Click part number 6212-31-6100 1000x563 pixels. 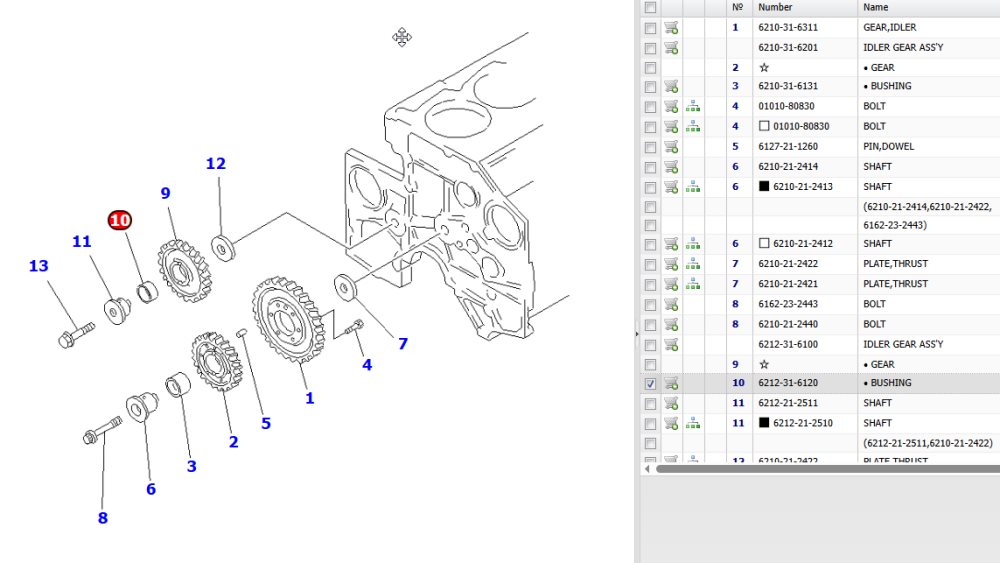point(788,344)
